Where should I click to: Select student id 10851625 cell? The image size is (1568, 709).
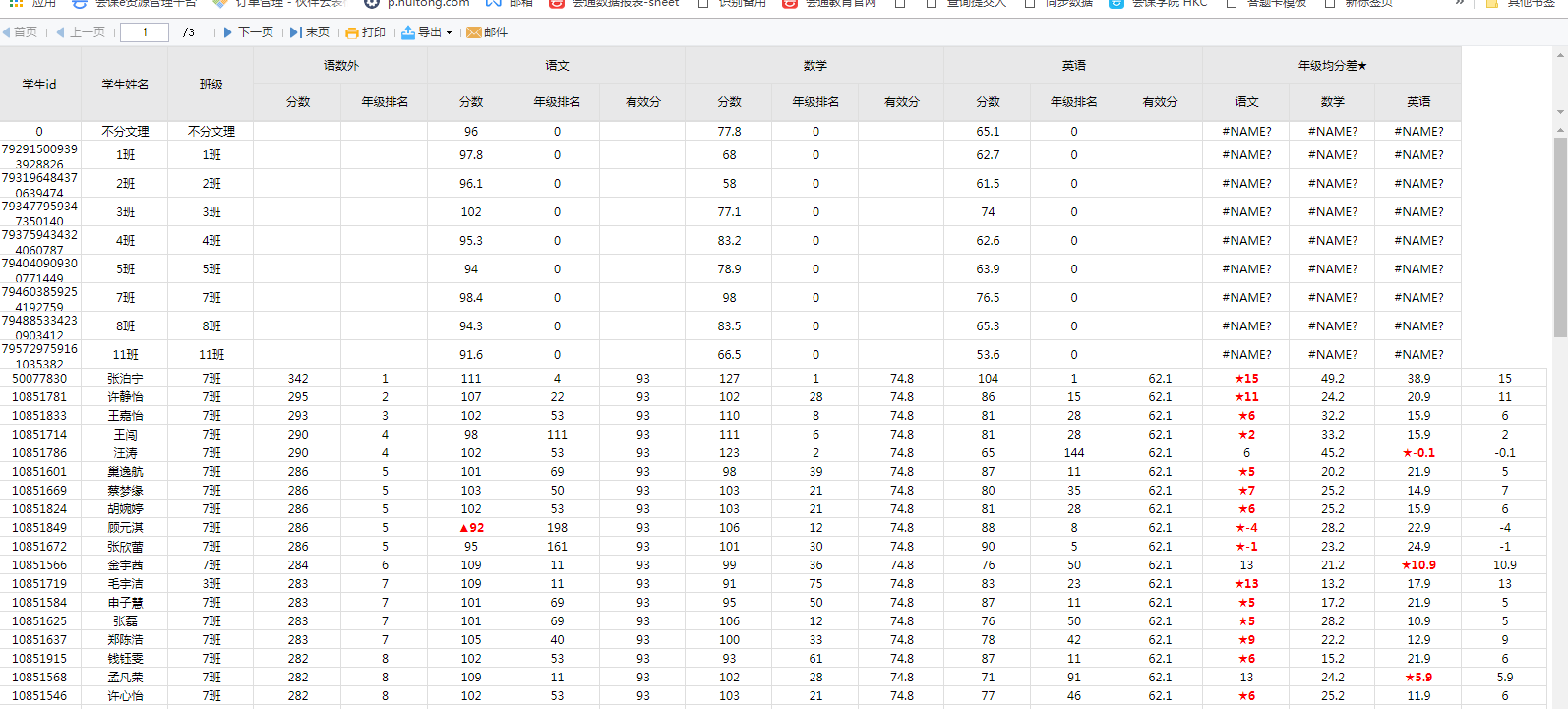[39, 621]
